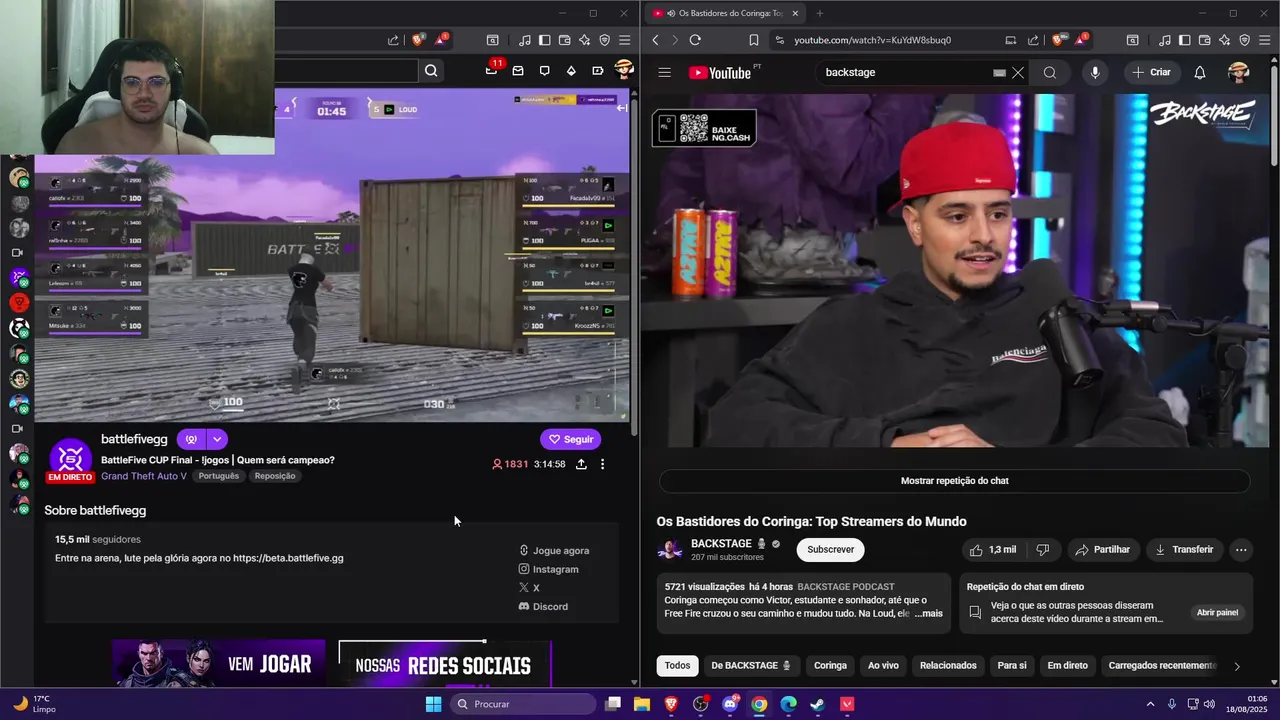Open more actions menu under YouTube video
This screenshot has height=720, width=1280.
click(1241, 550)
